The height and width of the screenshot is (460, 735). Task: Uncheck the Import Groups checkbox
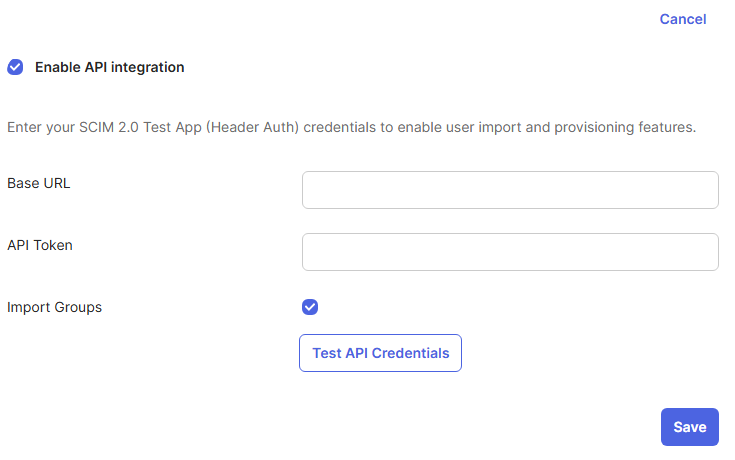tap(310, 307)
